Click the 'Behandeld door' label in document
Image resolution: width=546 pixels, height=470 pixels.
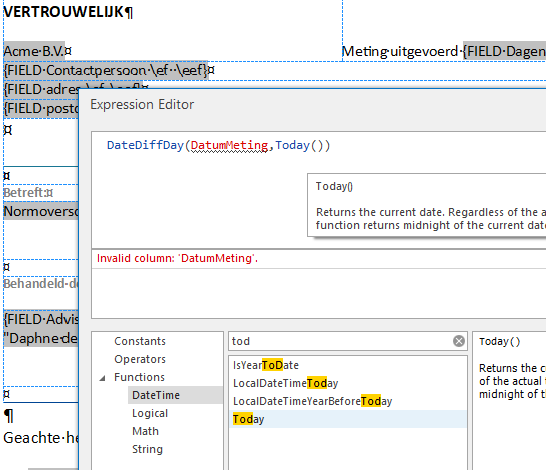pos(41,283)
